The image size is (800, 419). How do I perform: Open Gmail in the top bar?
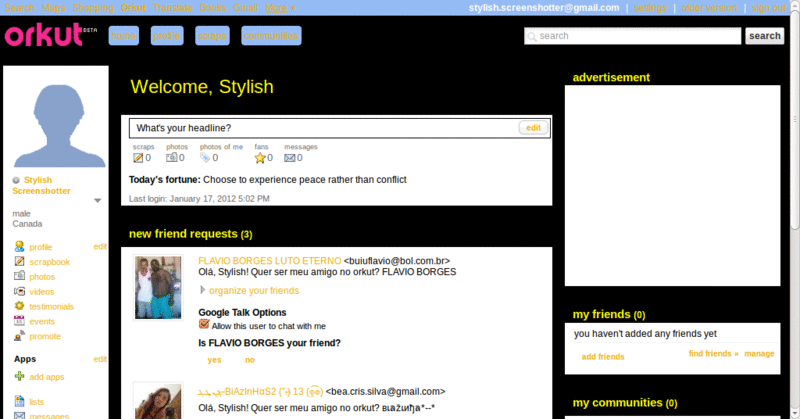coord(246,8)
